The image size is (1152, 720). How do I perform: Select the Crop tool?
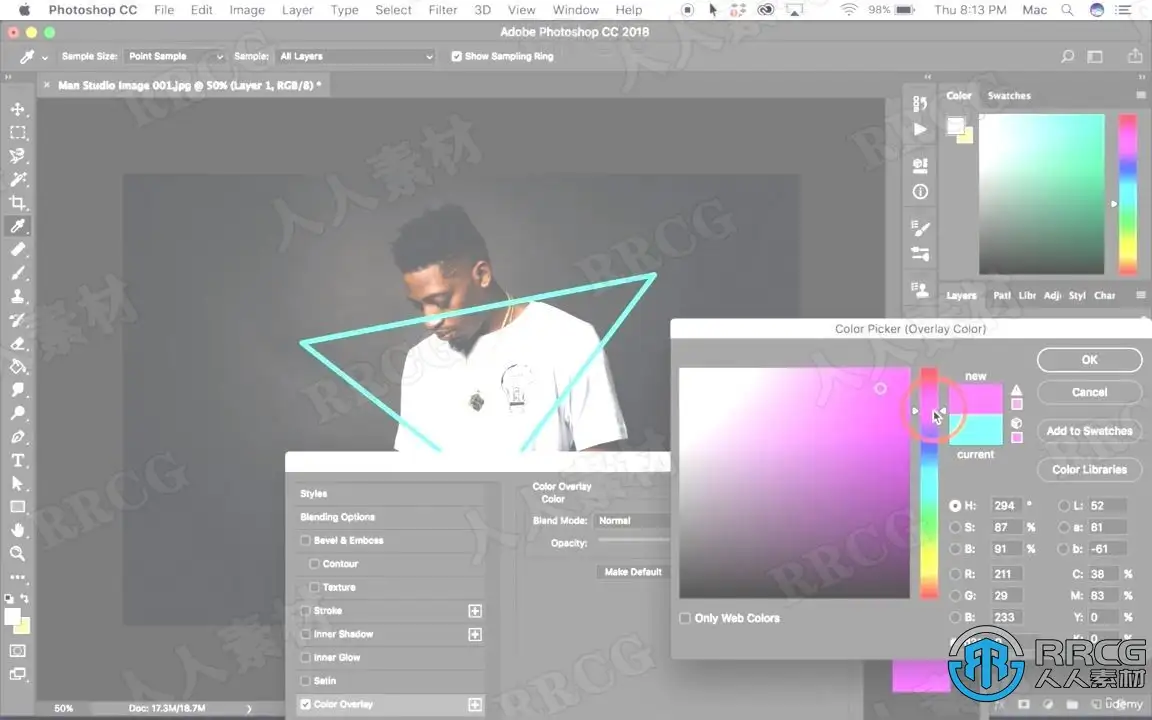tap(18, 203)
